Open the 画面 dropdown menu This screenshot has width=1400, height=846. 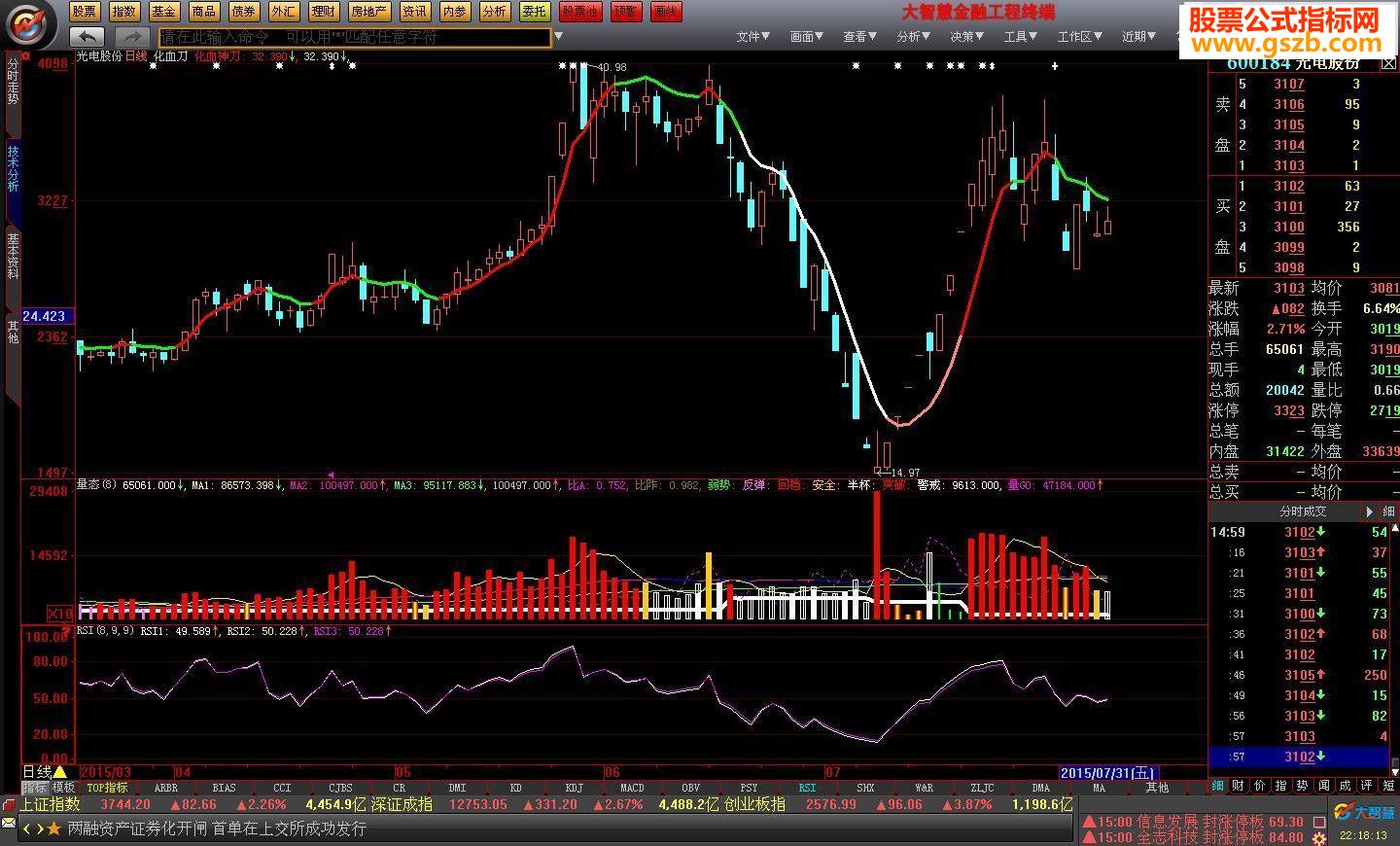[807, 37]
